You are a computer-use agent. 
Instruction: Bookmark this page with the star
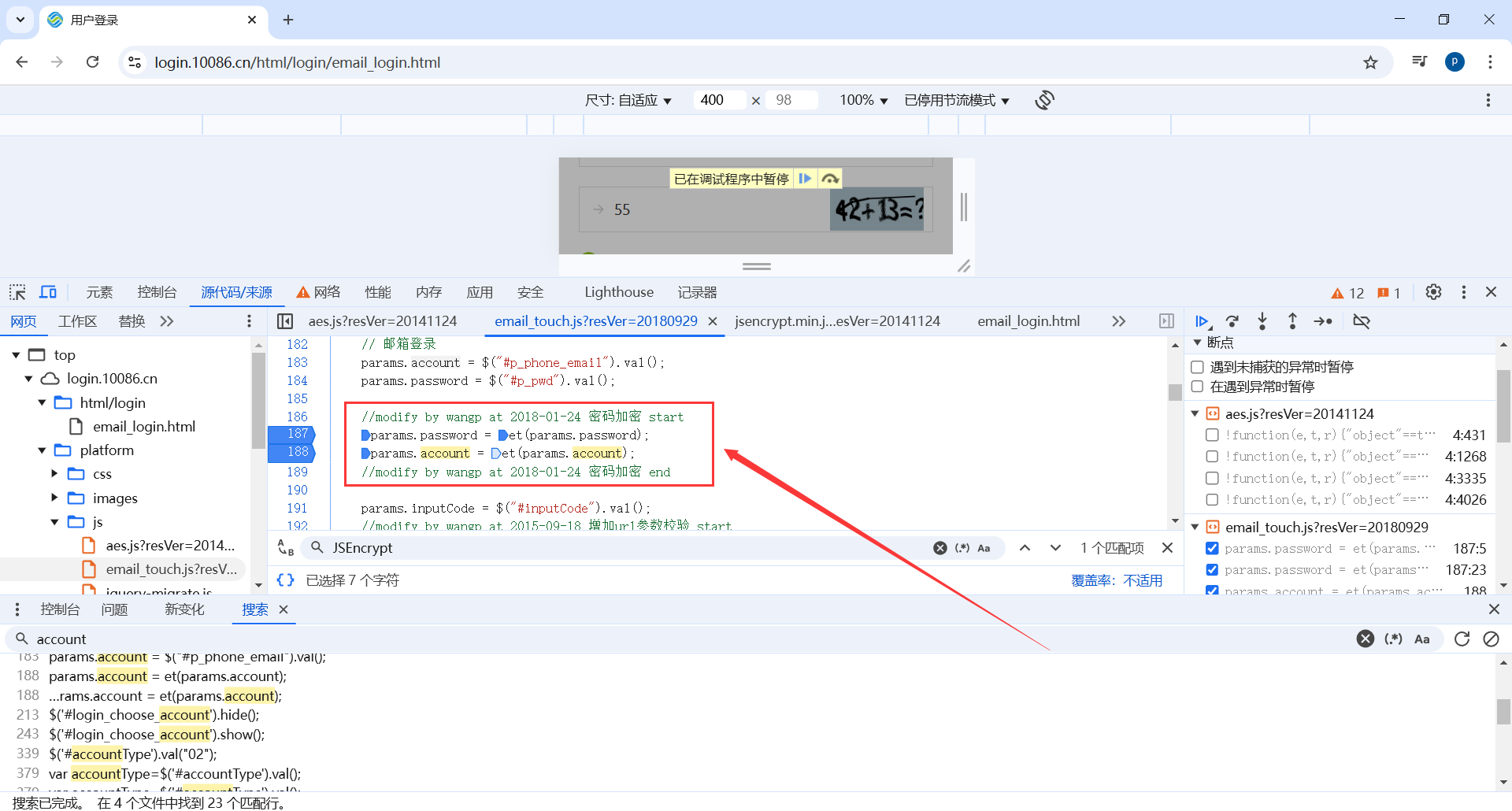1371,62
